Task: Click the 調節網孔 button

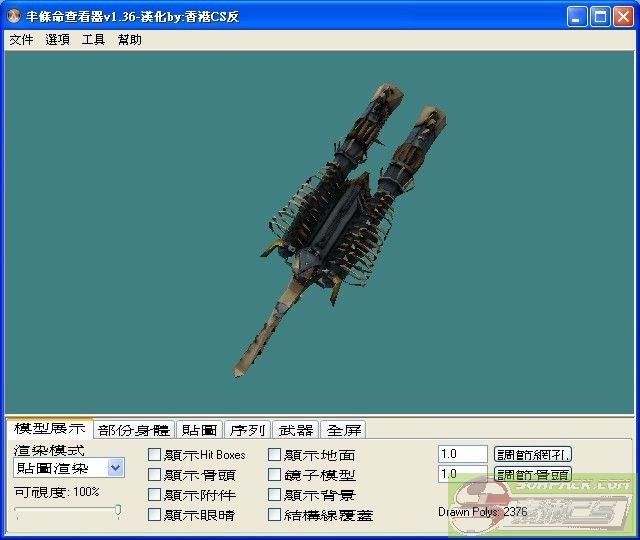Action: [x=533, y=454]
